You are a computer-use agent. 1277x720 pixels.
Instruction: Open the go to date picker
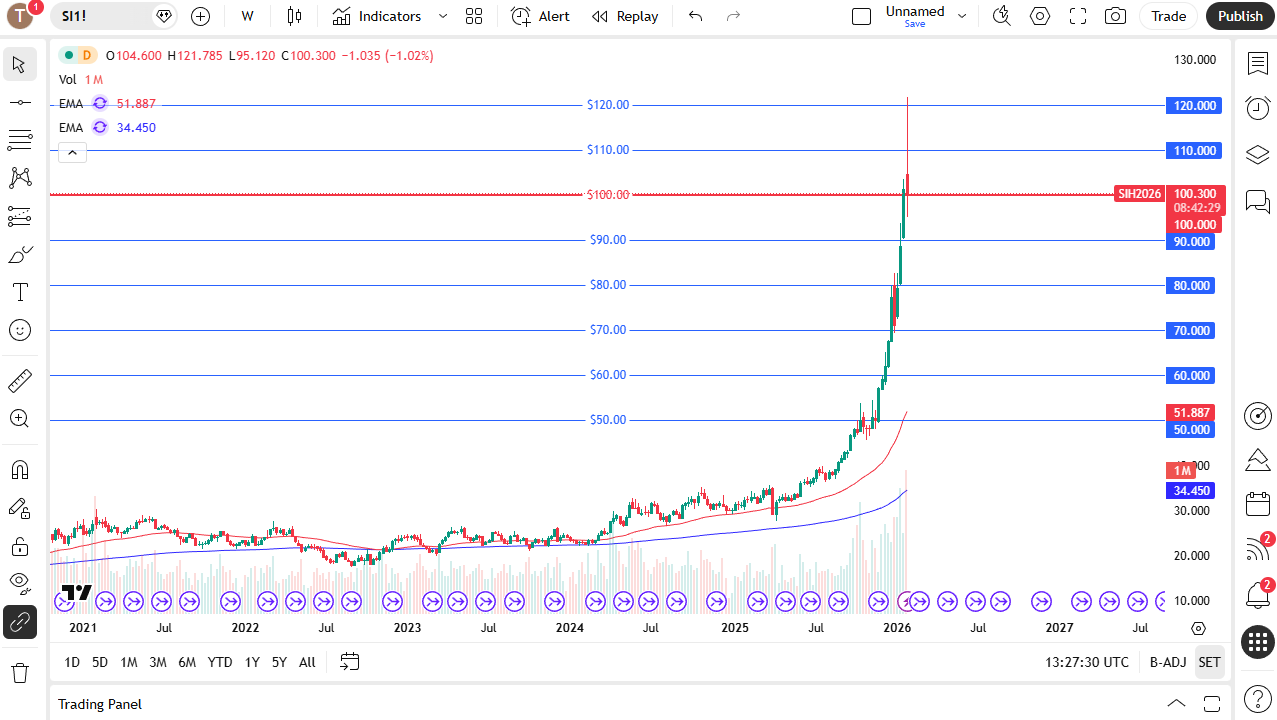pyautogui.click(x=349, y=662)
